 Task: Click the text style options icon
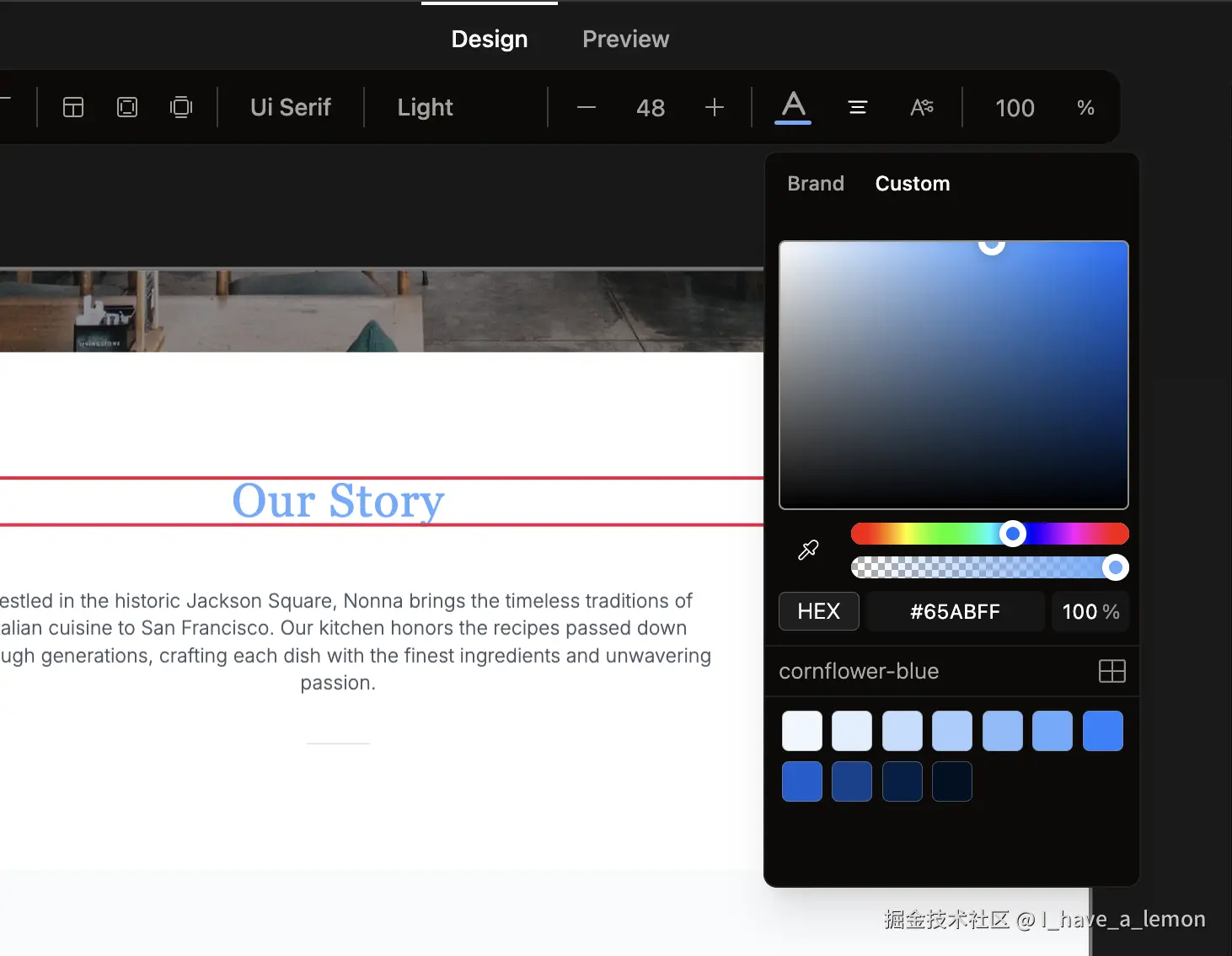coord(922,107)
